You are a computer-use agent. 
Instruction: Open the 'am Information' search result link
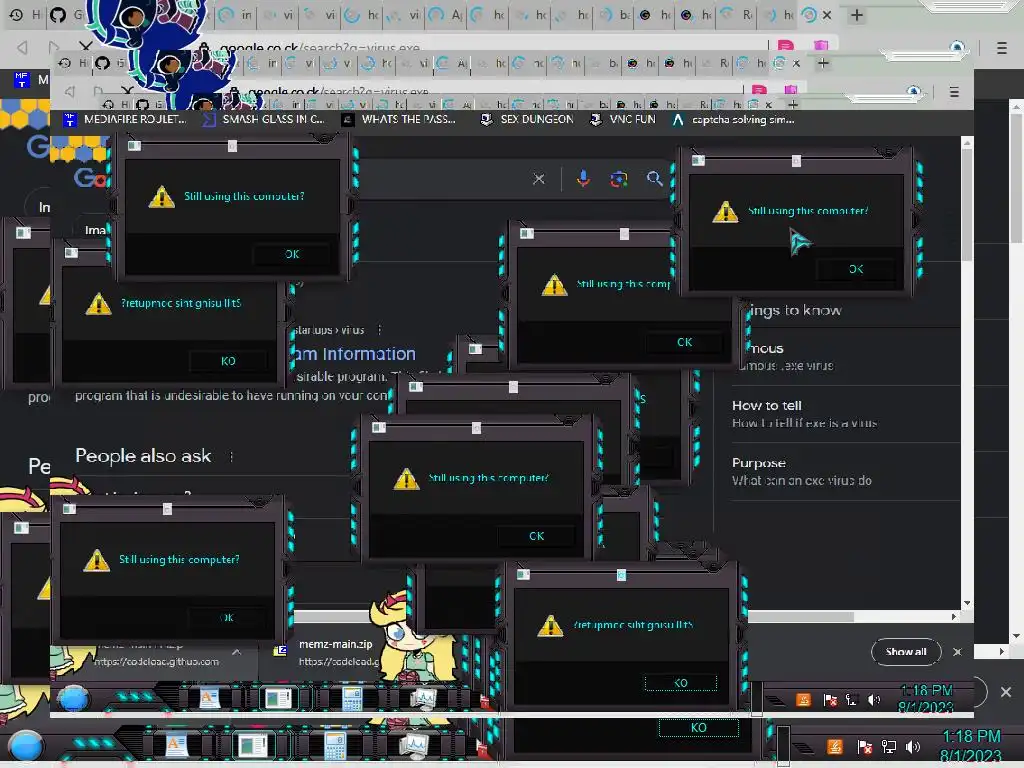tap(355, 354)
